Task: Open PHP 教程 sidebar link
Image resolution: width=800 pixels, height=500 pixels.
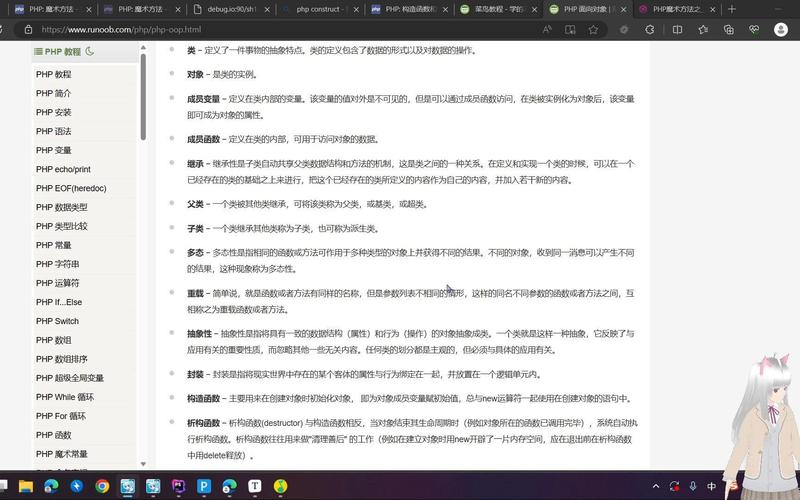Action: (54, 74)
